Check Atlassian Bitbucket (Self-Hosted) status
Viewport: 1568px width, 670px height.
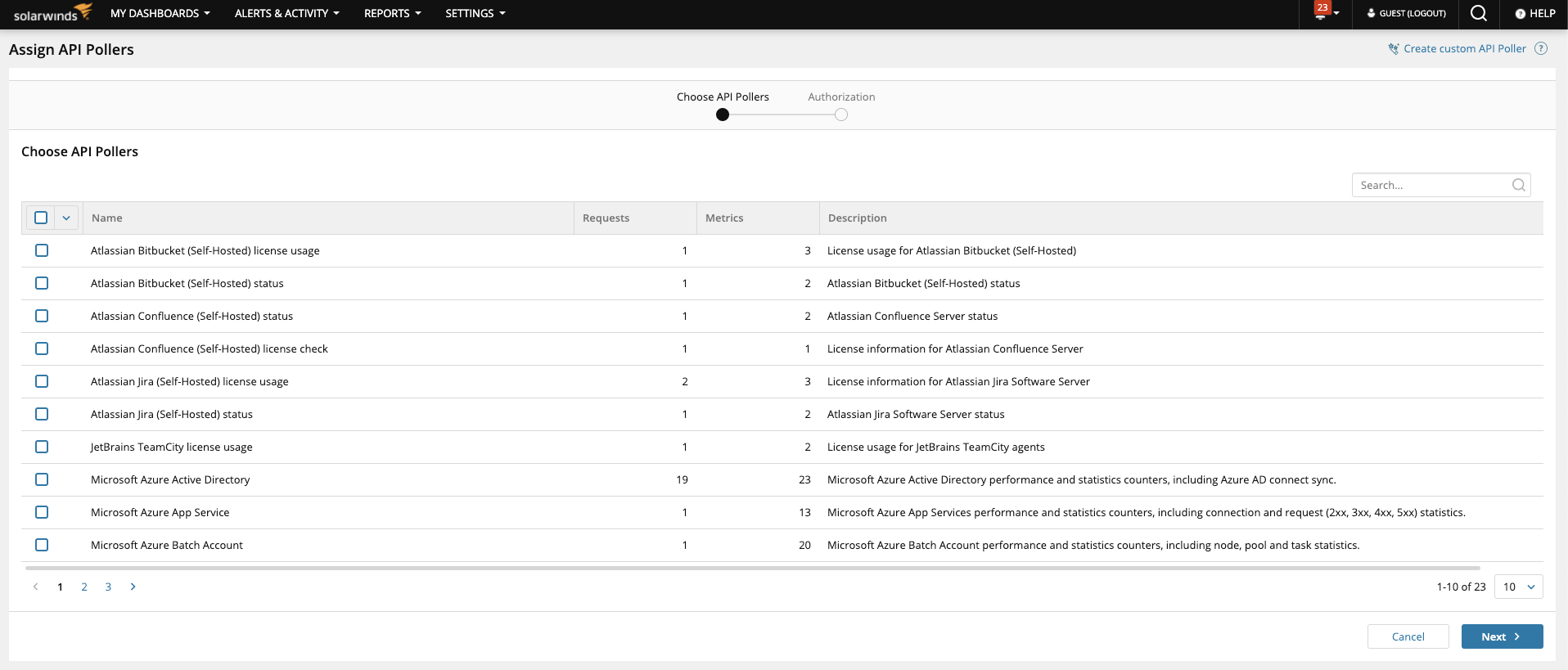[x=42, y=283]
